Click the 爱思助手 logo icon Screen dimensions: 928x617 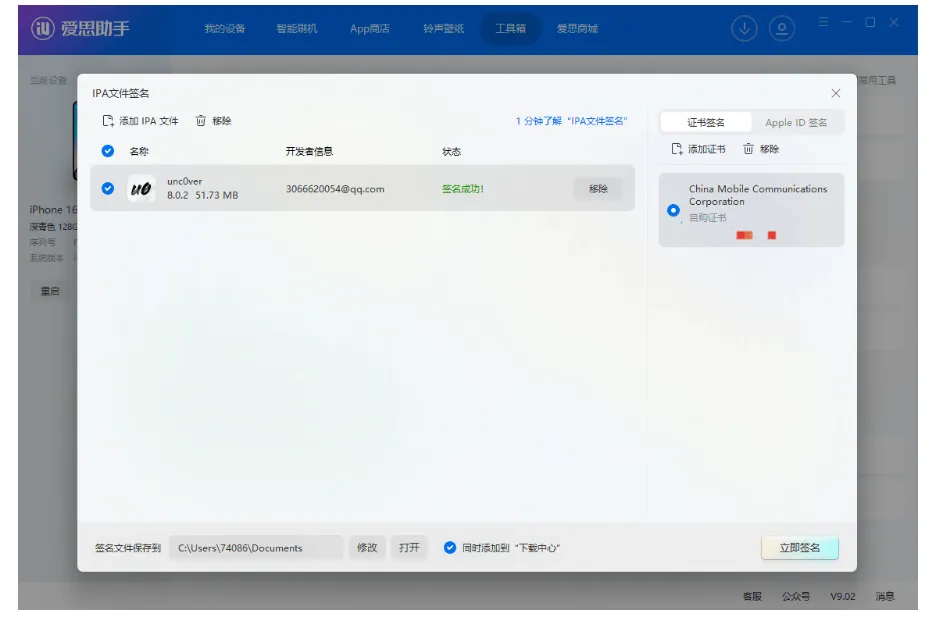43,28
